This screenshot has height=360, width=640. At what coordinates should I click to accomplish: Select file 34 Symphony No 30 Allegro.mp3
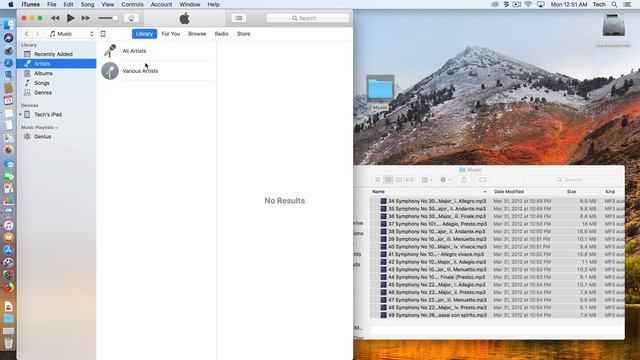[497, 201]
